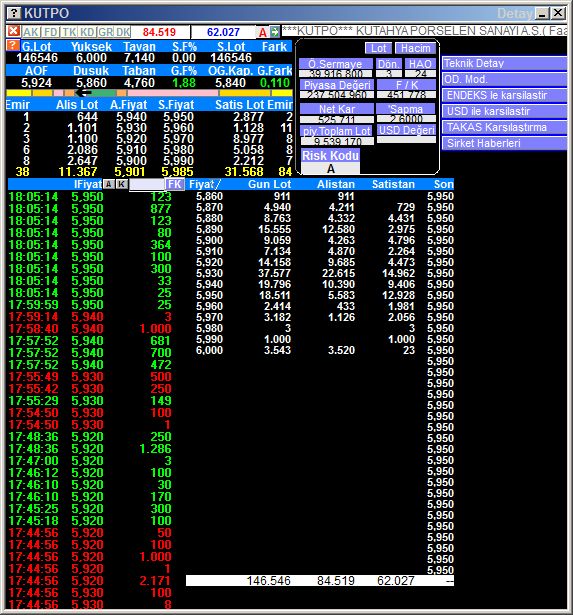Click the input field beside the K button

(x=147, y=184)
